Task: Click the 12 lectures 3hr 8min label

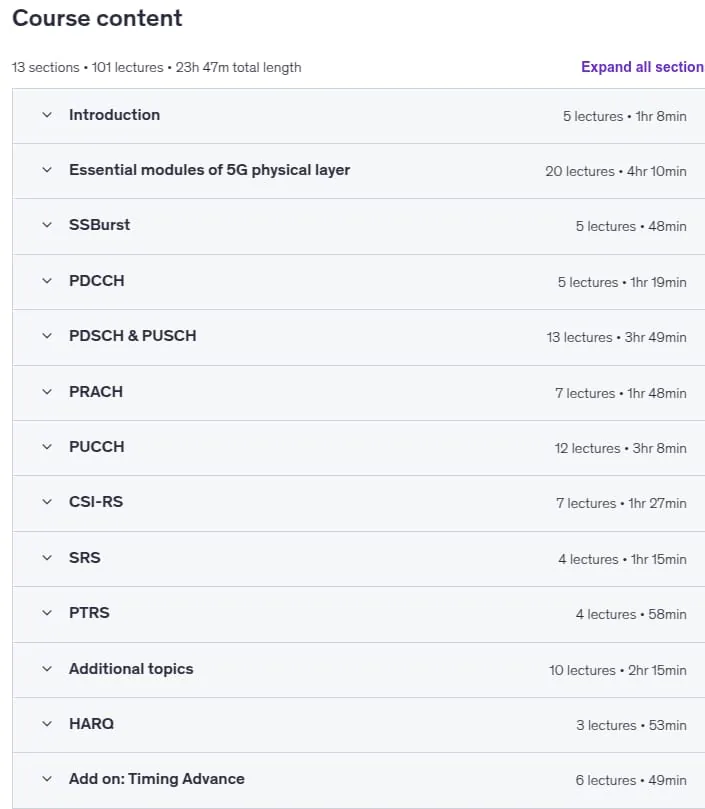Action: click(x=620, y=448)
